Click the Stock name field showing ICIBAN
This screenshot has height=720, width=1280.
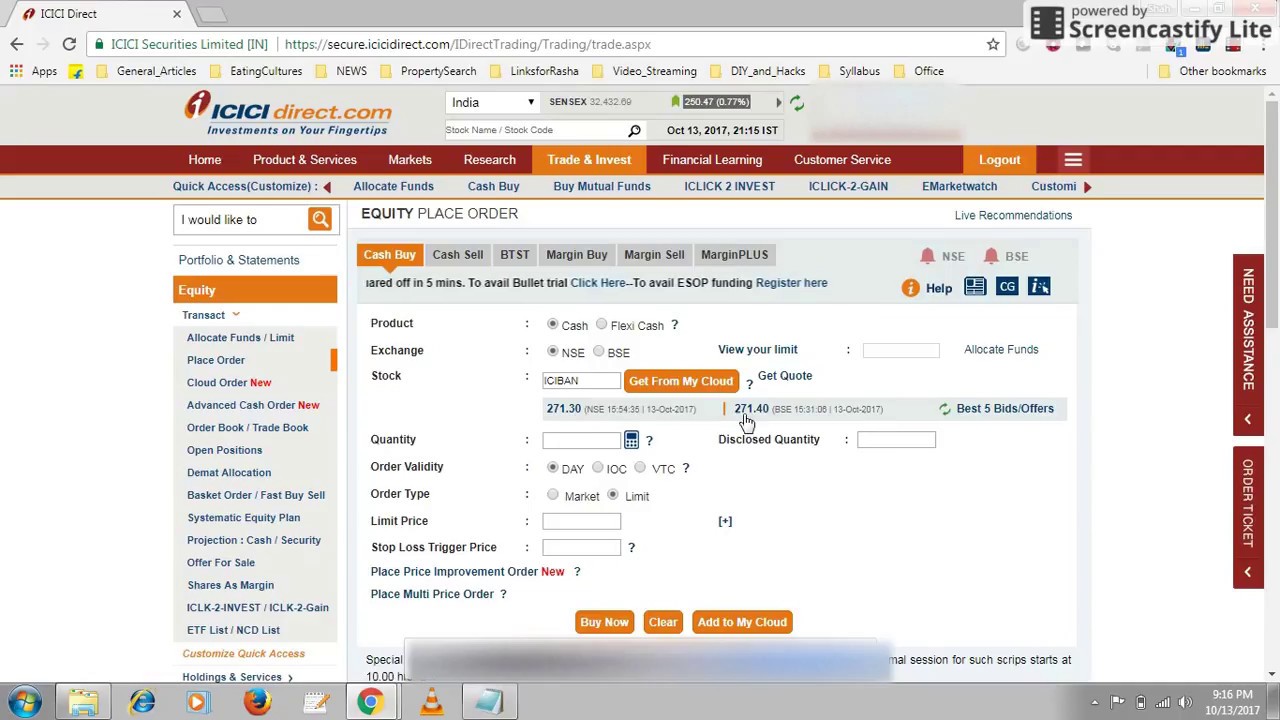[581, 381]
